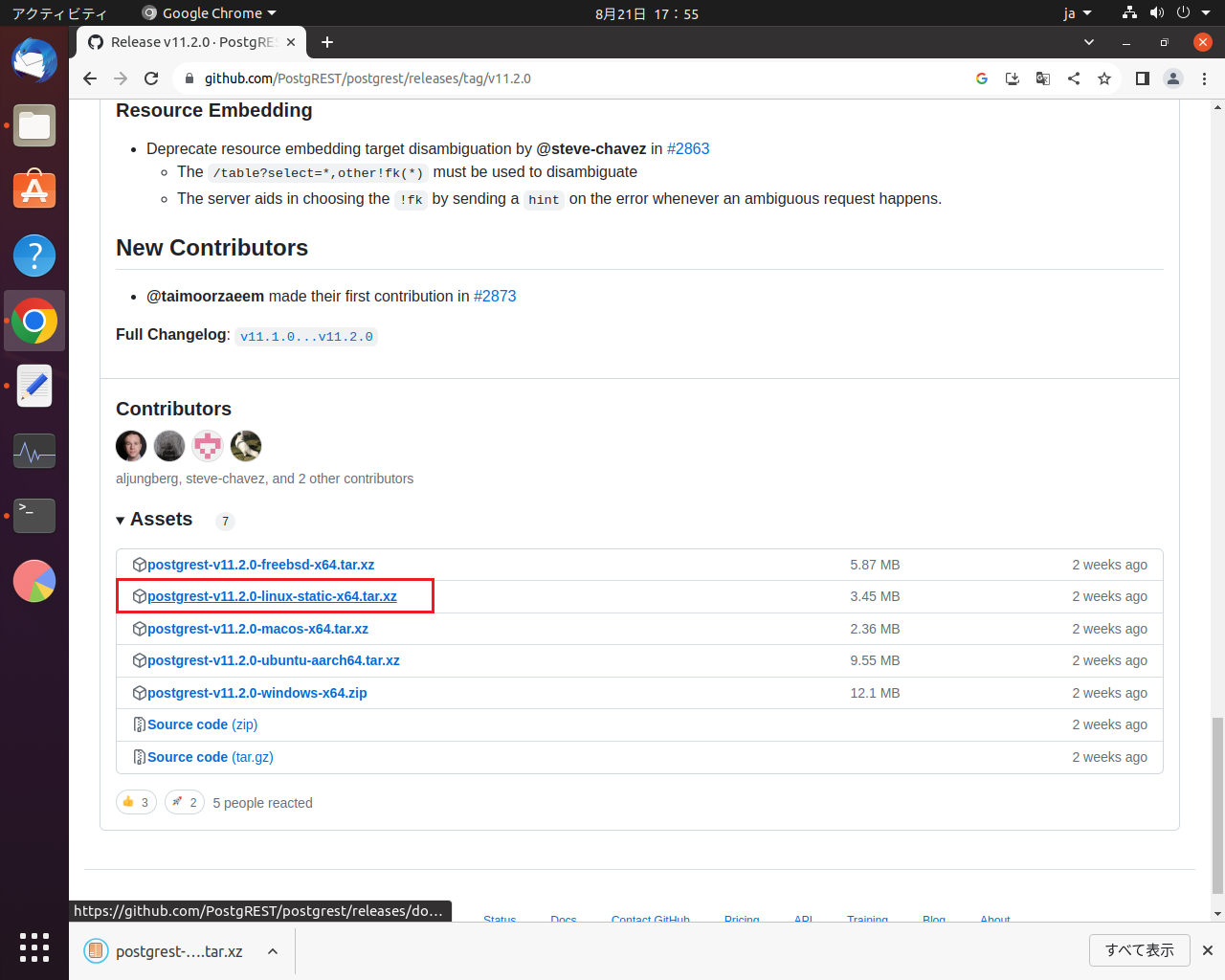1225x980 pixels.
Task: Click the first contributor avatar
Action: click(x=131, y=446)
